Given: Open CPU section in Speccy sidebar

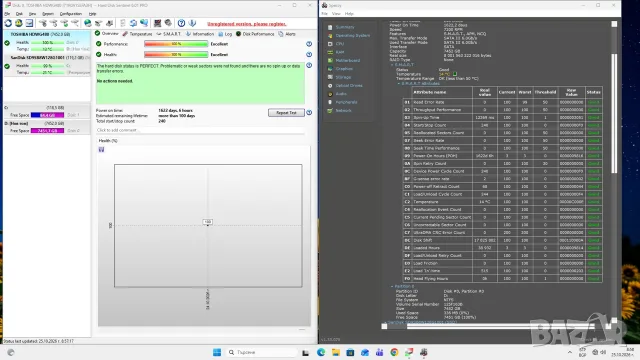Looking at the screenshot, I should [340, 44].
